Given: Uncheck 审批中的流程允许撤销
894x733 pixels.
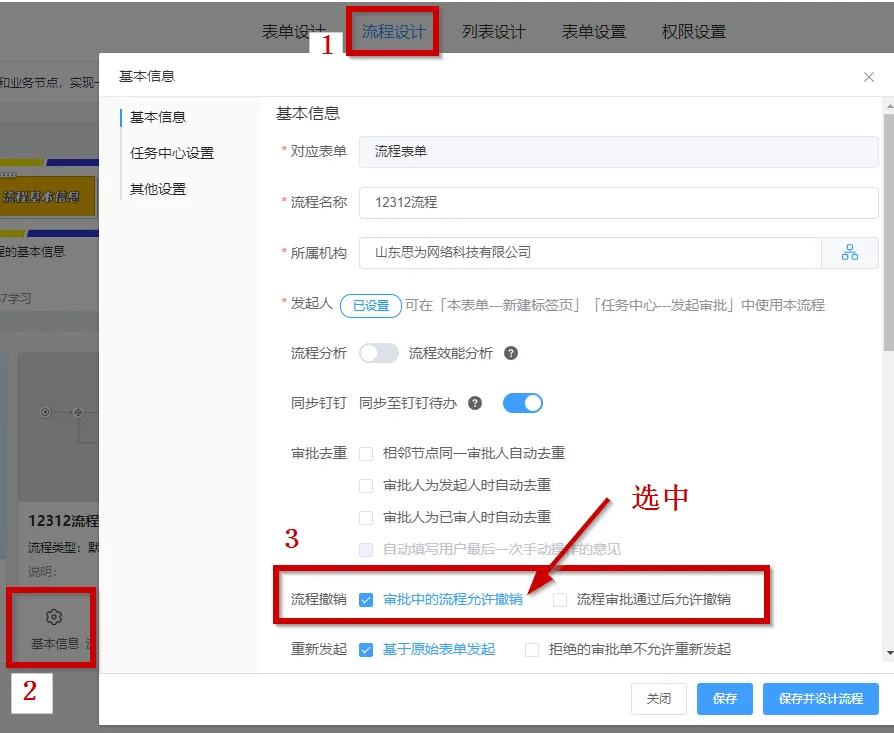Looking at the screenshot, I should (x=366, y=600).
